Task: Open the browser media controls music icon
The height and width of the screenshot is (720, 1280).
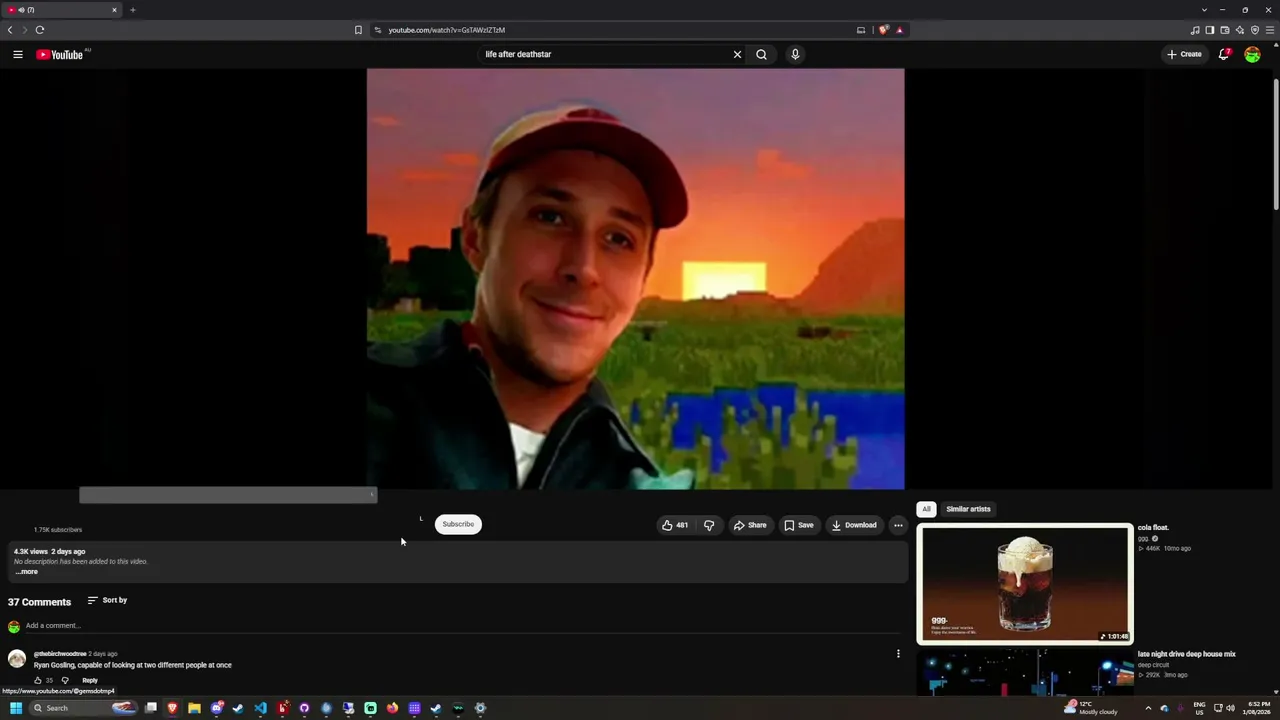Action: tap(1195, 30)
